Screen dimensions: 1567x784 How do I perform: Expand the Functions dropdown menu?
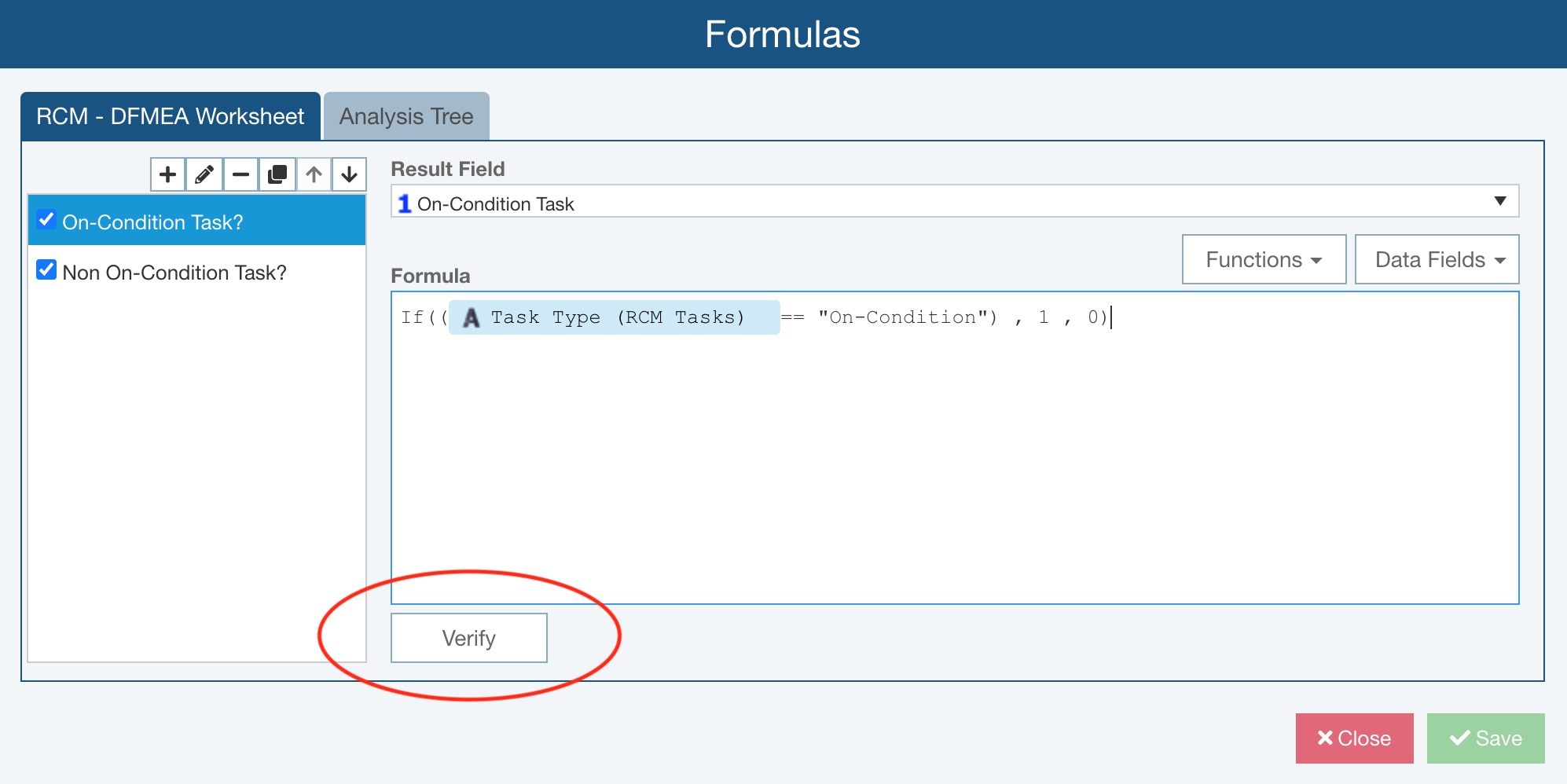pyautogui.click(x=1264, y=260)
